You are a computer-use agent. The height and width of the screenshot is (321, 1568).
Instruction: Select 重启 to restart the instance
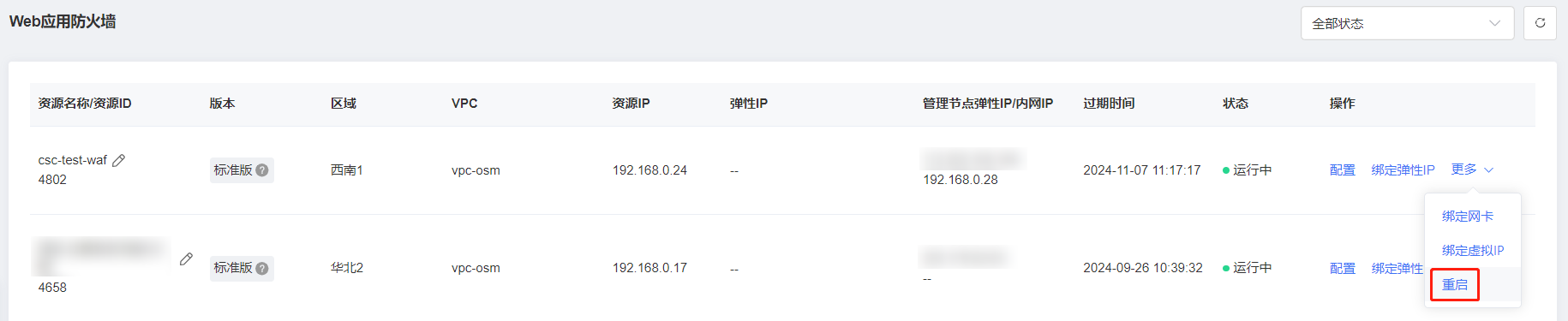pyautogui.click(x=1455, y=285)
